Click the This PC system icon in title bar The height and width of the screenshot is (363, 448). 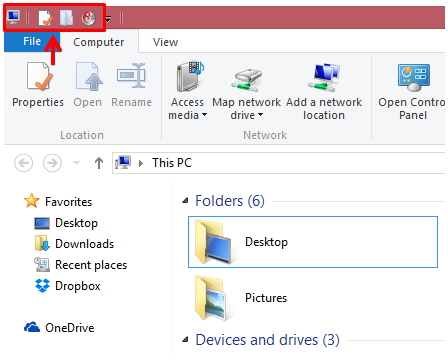click(13, 17)
